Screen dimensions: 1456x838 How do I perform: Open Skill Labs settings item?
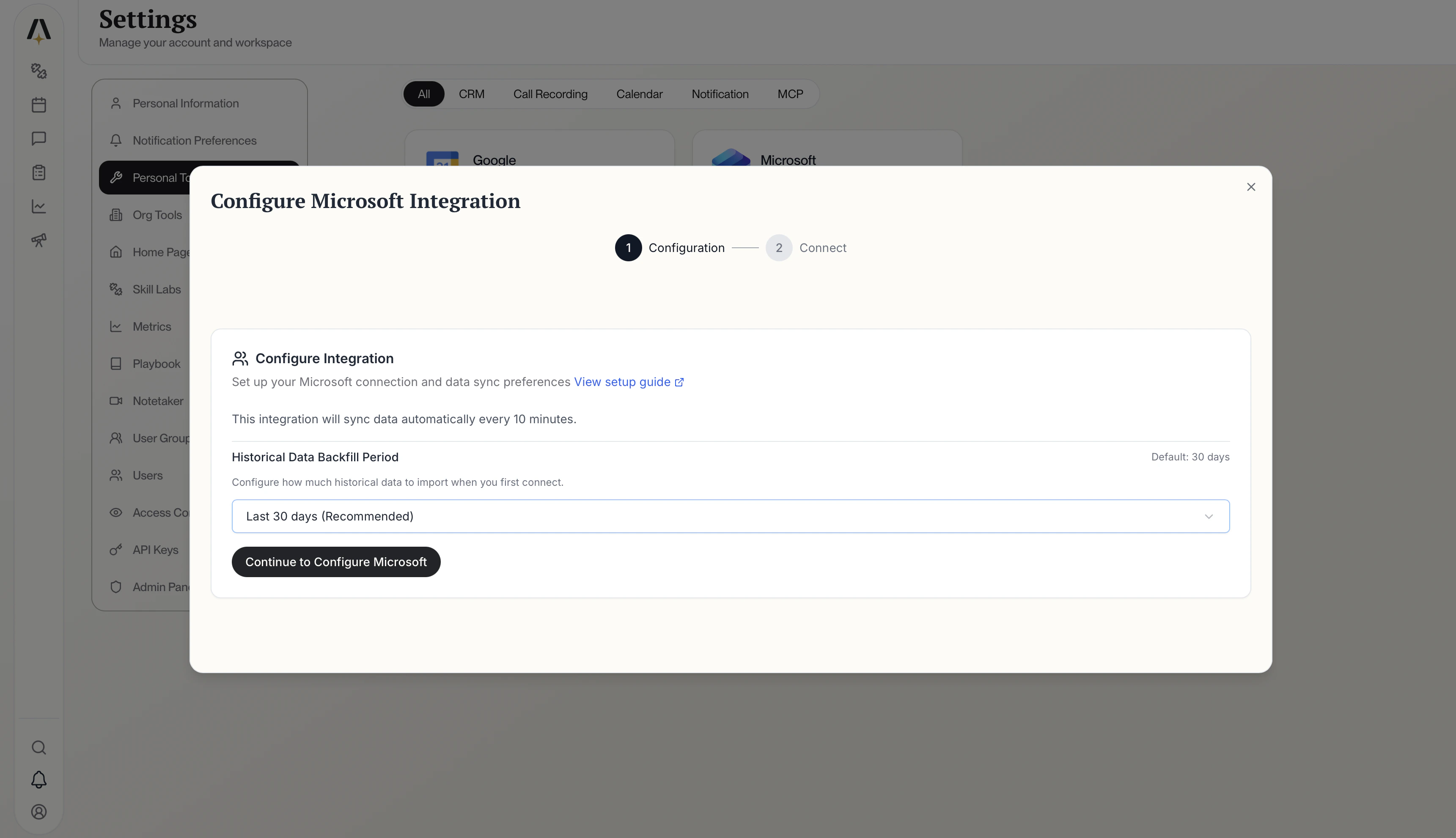coord(145,290)
